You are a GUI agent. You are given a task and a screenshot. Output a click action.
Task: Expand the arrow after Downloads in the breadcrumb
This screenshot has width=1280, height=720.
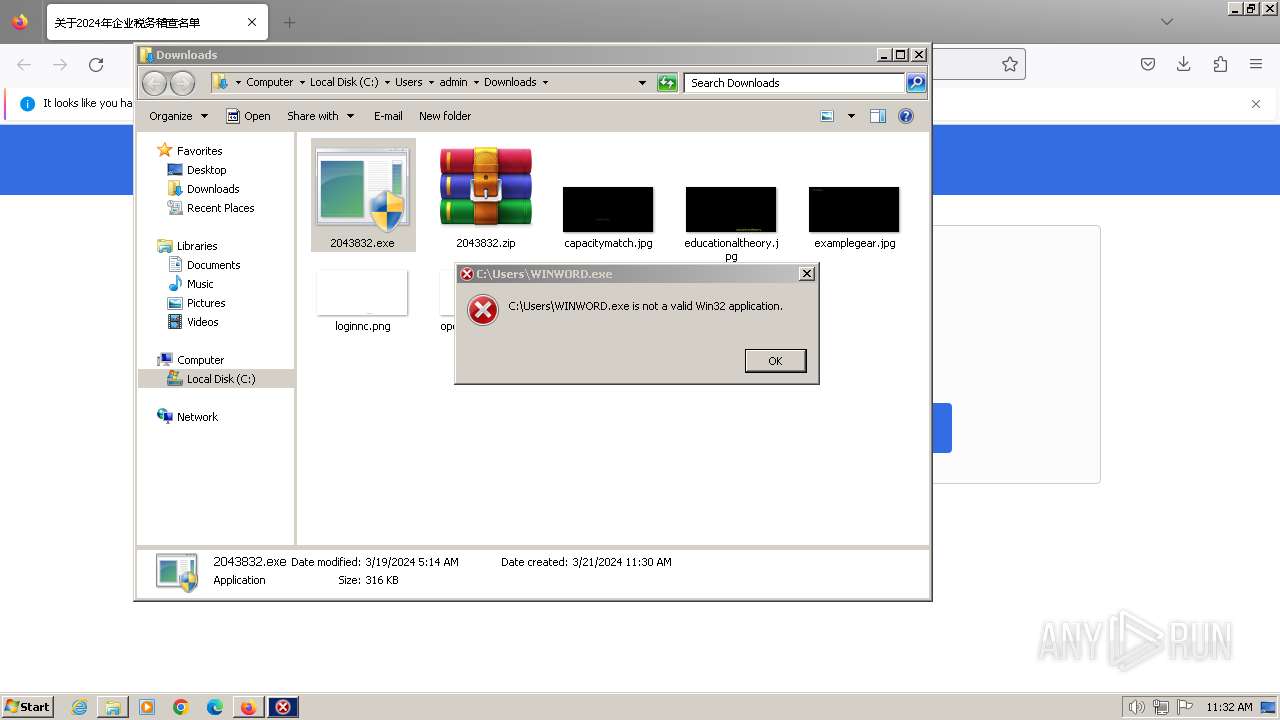click(x=545, y=82)
